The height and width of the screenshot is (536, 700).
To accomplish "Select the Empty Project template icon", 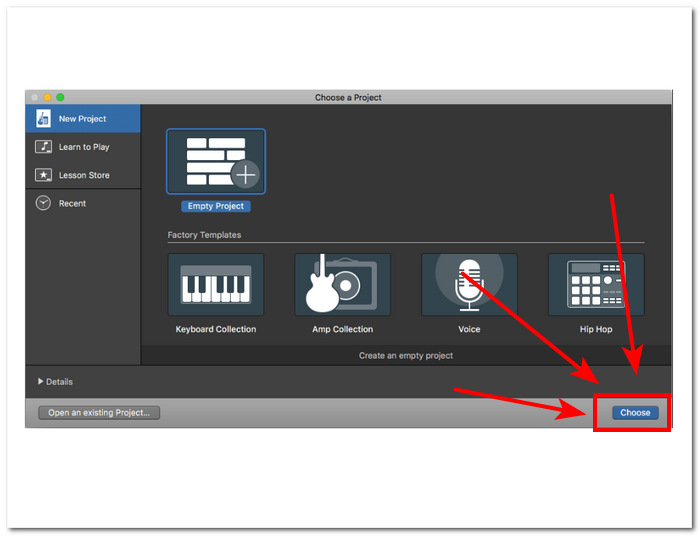I will pyautogui.click(x=216, y=162).
